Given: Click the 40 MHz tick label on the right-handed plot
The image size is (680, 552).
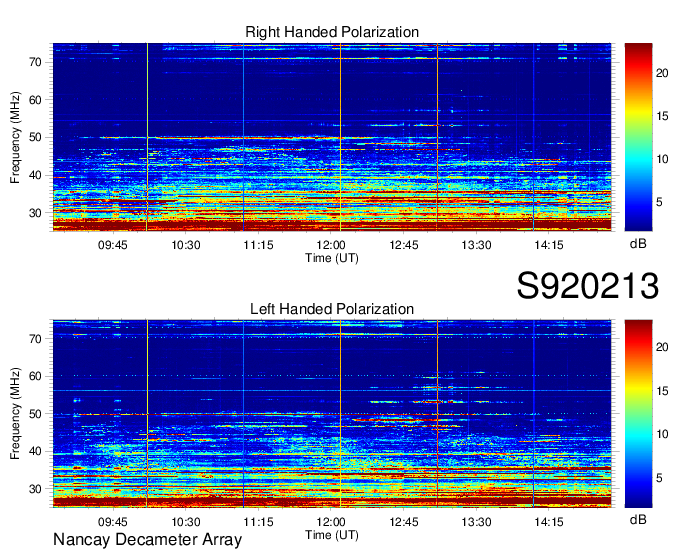Looking at the screenshot, I should (36, 176).
